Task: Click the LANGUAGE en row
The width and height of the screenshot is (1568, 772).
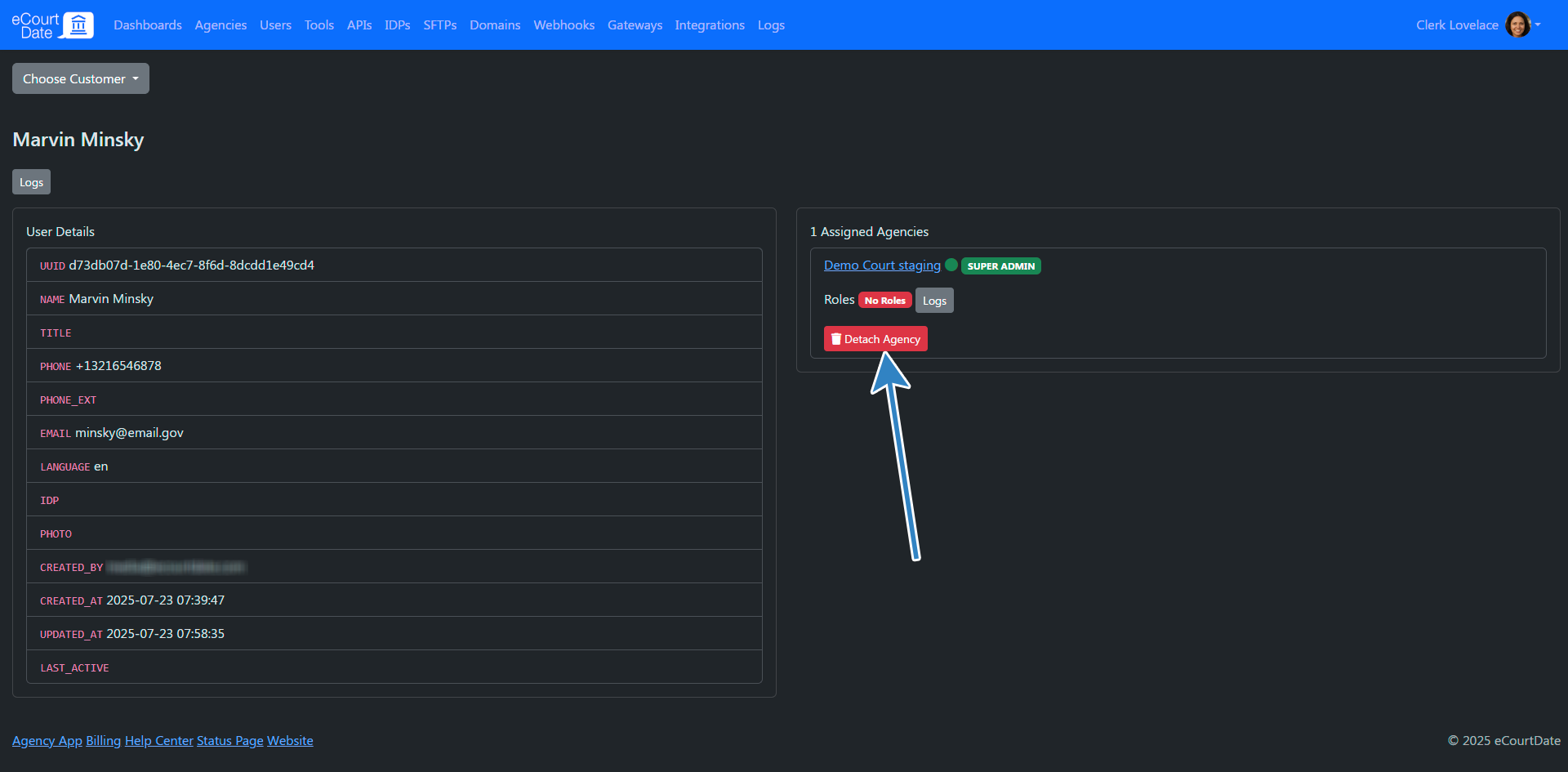Action: pos(394,466)
